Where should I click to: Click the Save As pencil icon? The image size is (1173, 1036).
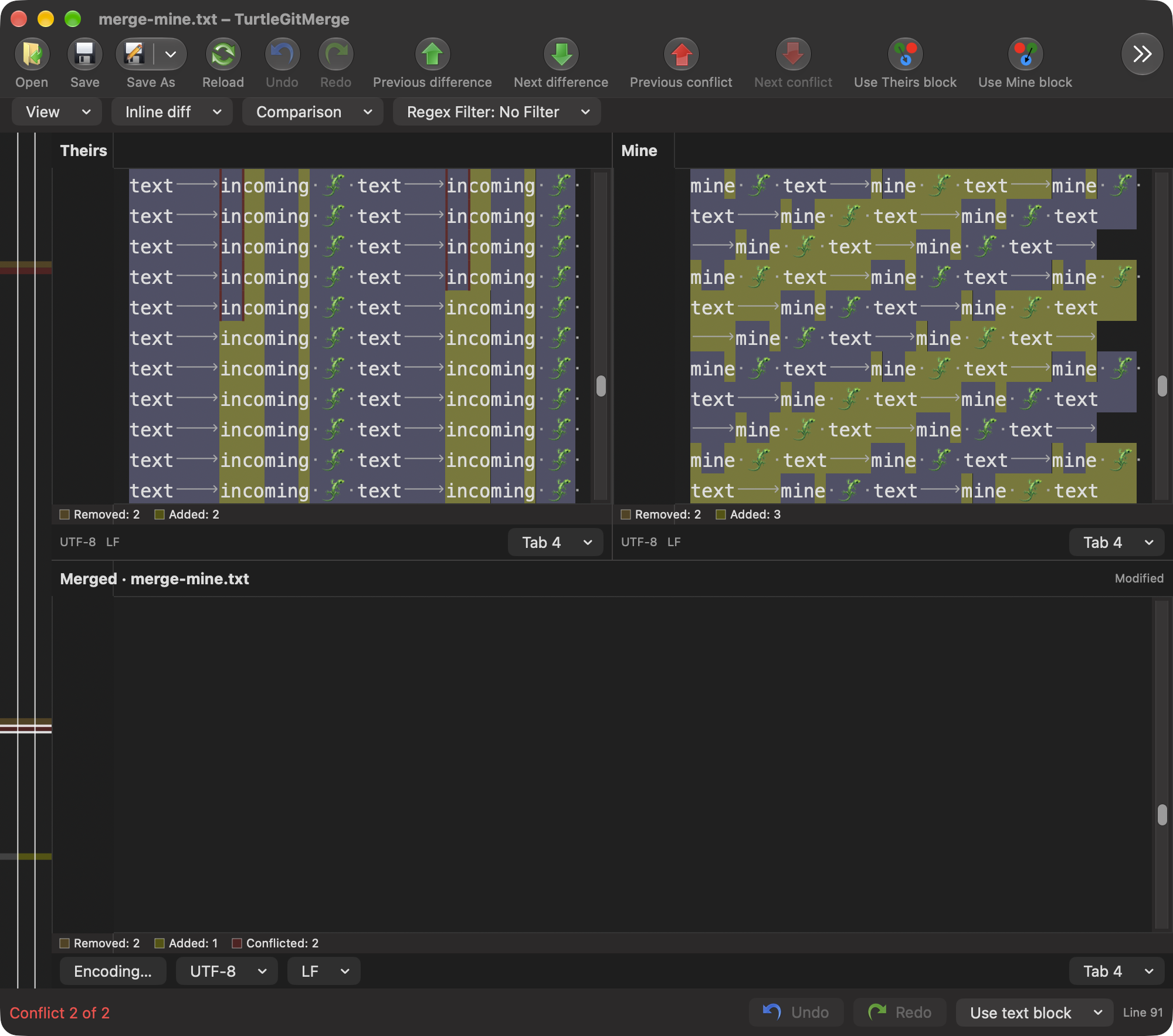134,55
